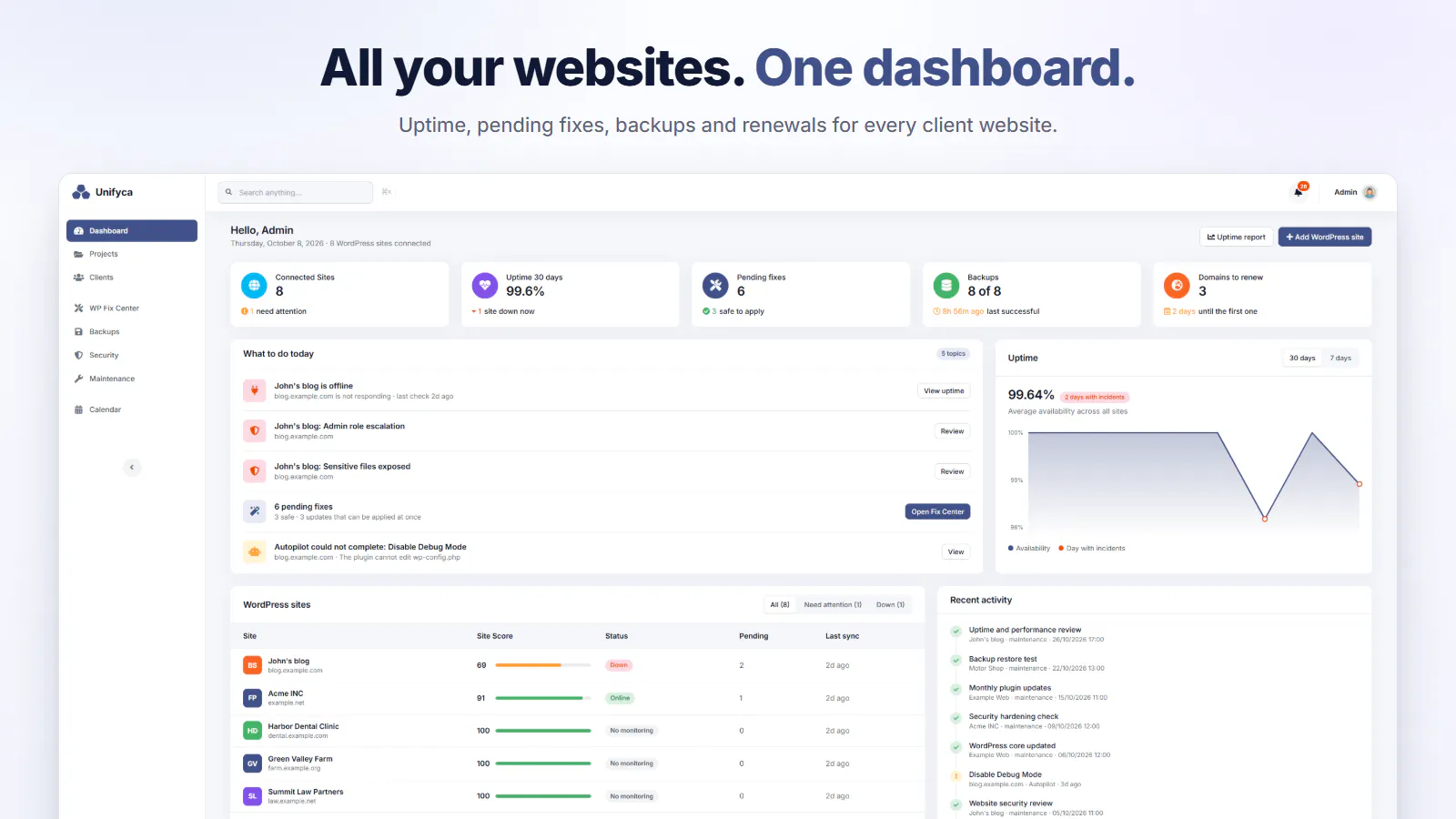Click Acme INC site score bar

(x=542, y=698)
